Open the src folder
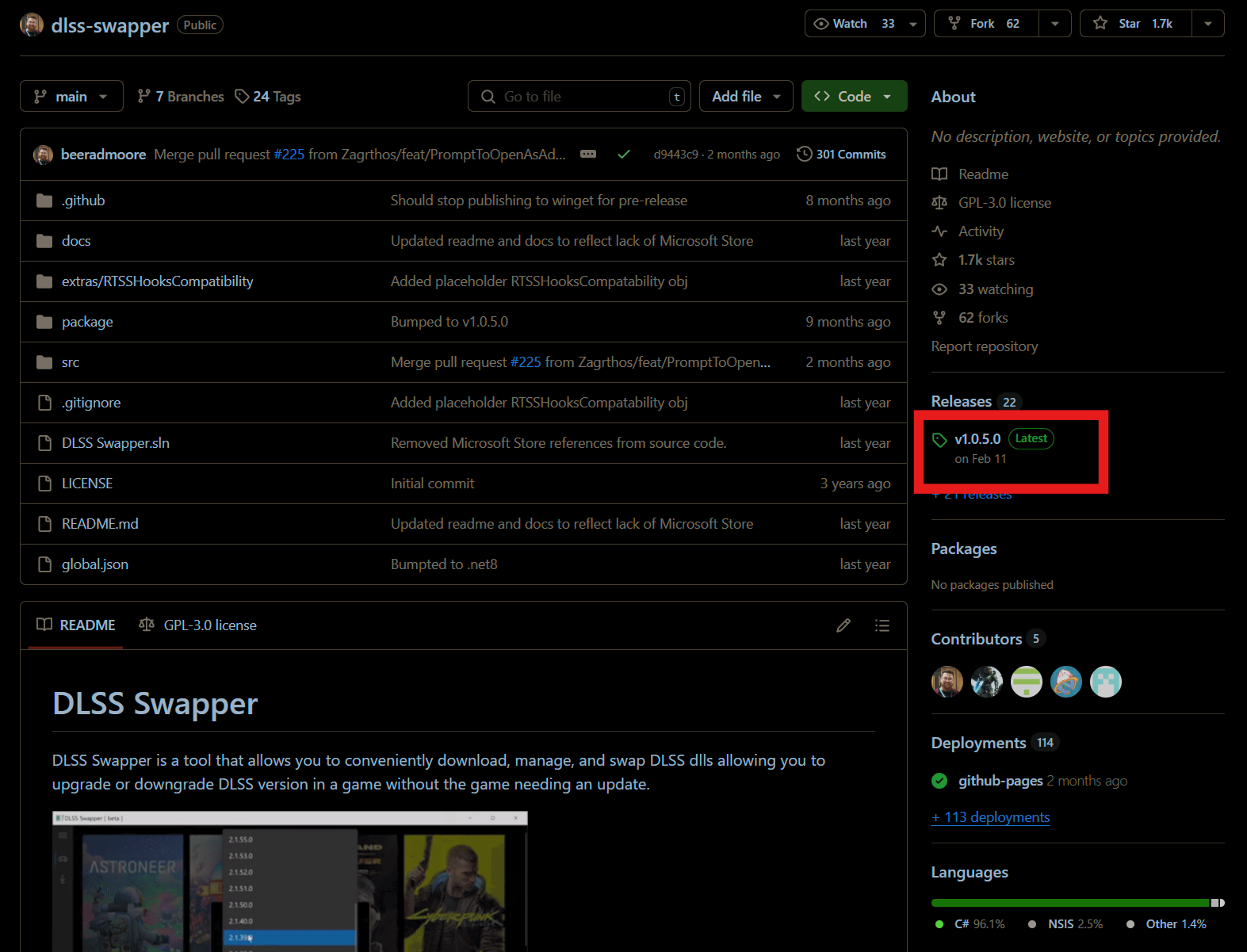 pos(71,362)
